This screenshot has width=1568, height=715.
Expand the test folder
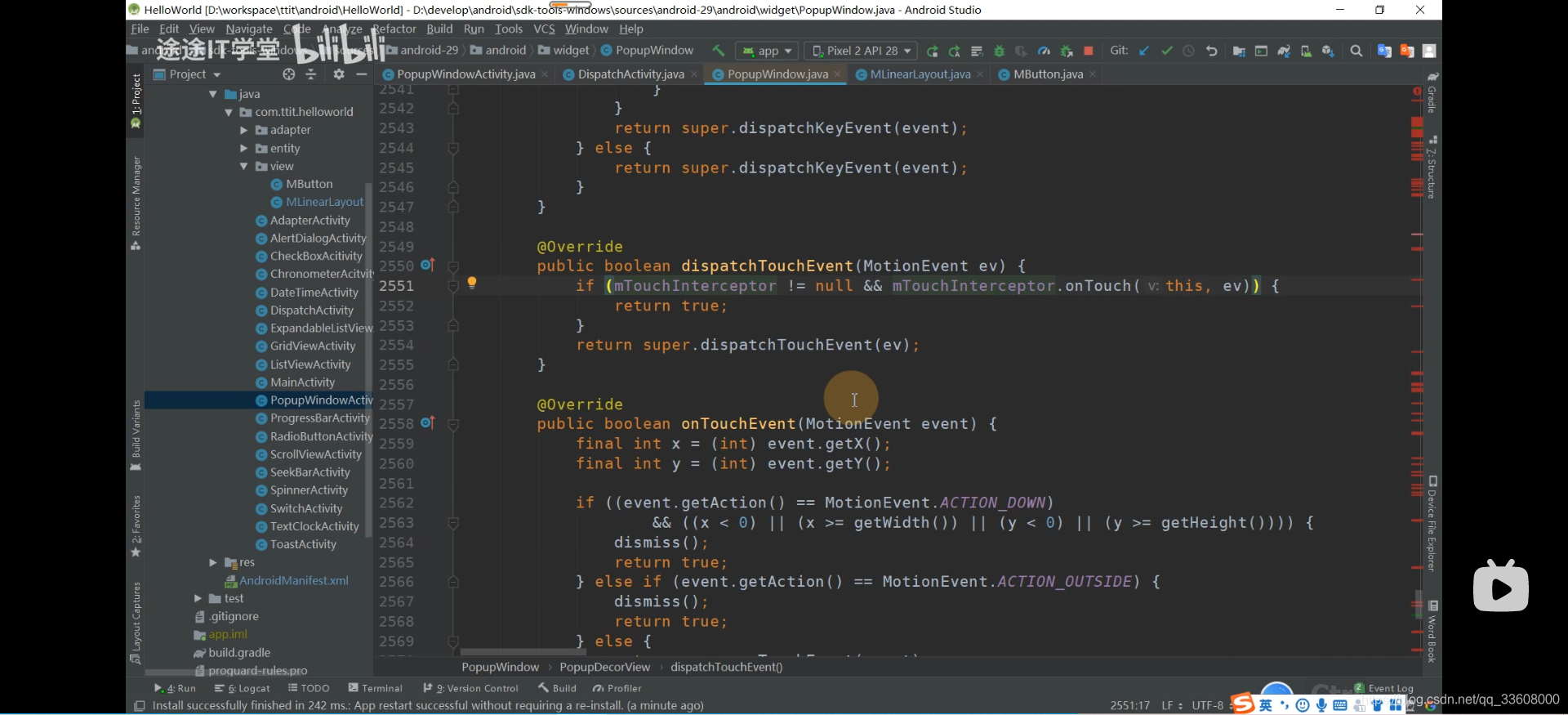pos(198,598)
